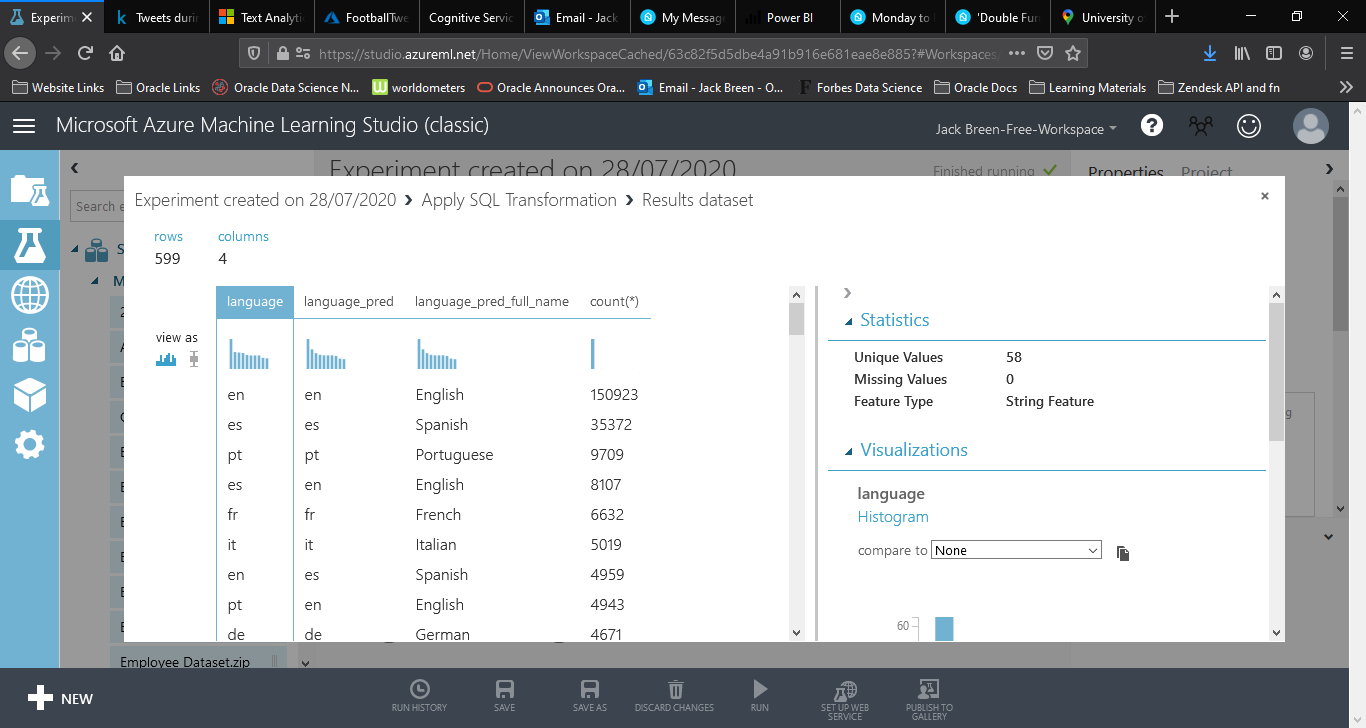Open the user account avatar
Screen dimensions: 1366x728
(x=1310, y=126)
